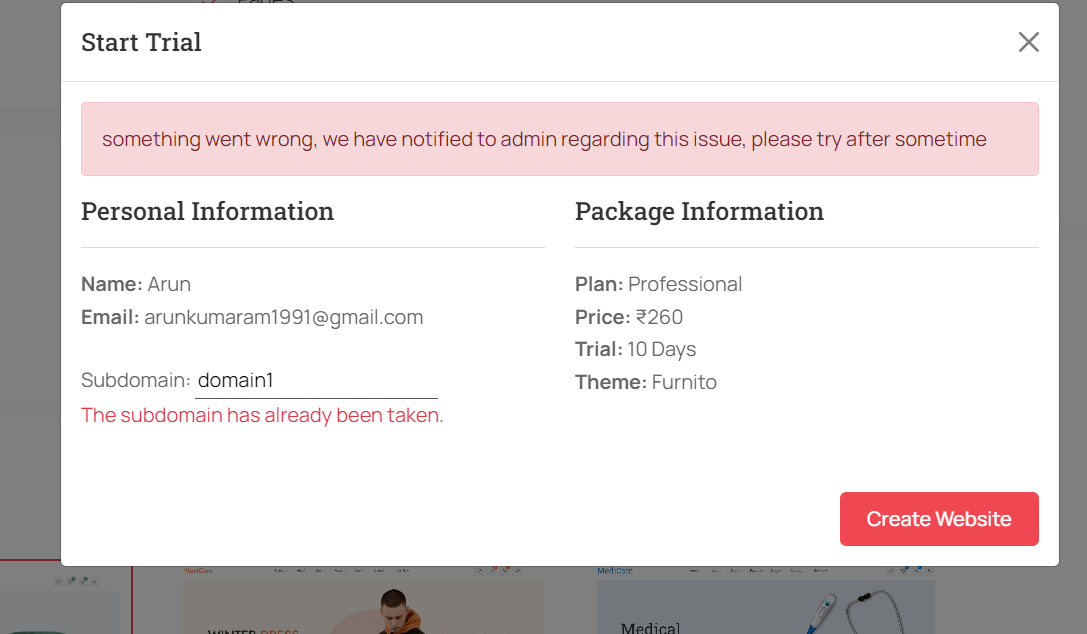Viewport: 1087px width, 634px height.
Task: Open the NextCom winter dress theme thumbnail
Action: coord(363,600)
